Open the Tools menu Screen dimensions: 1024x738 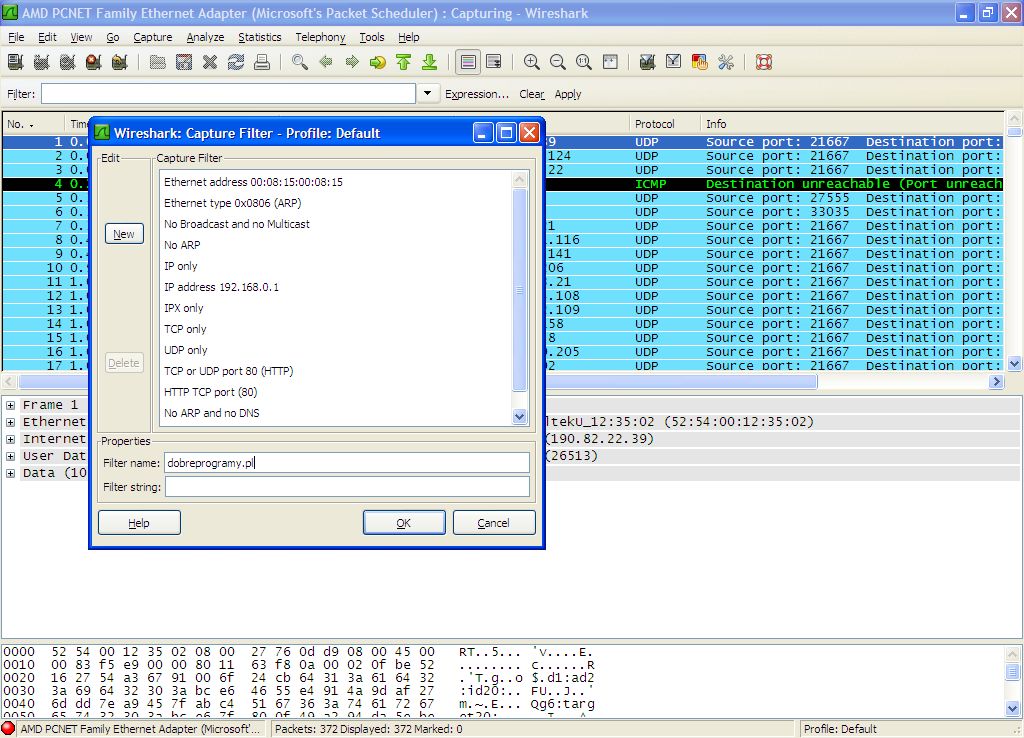tap(372, 37)
